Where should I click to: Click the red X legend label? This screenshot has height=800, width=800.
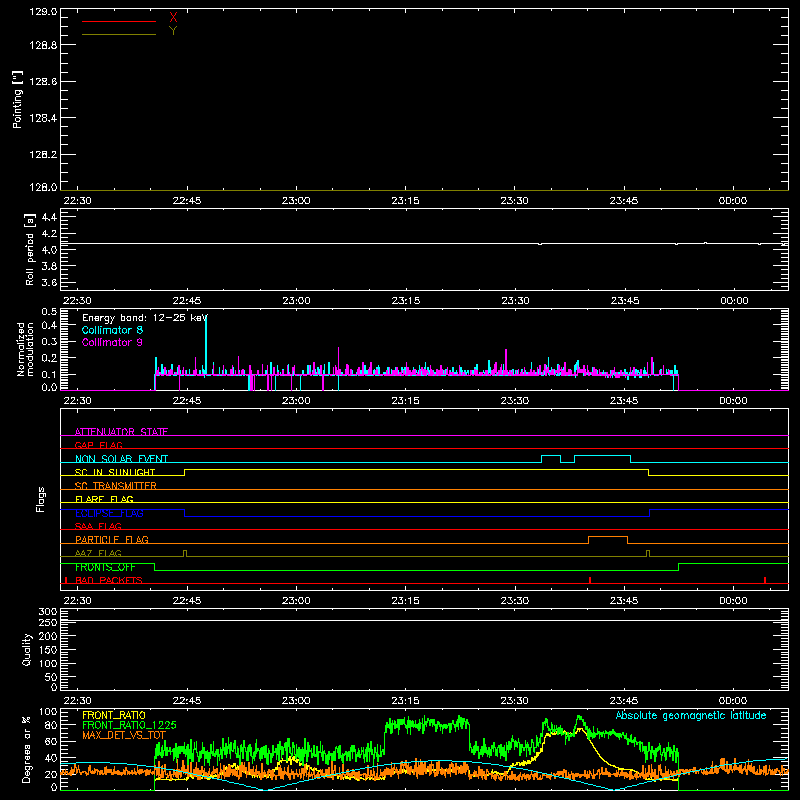point(173,17)
